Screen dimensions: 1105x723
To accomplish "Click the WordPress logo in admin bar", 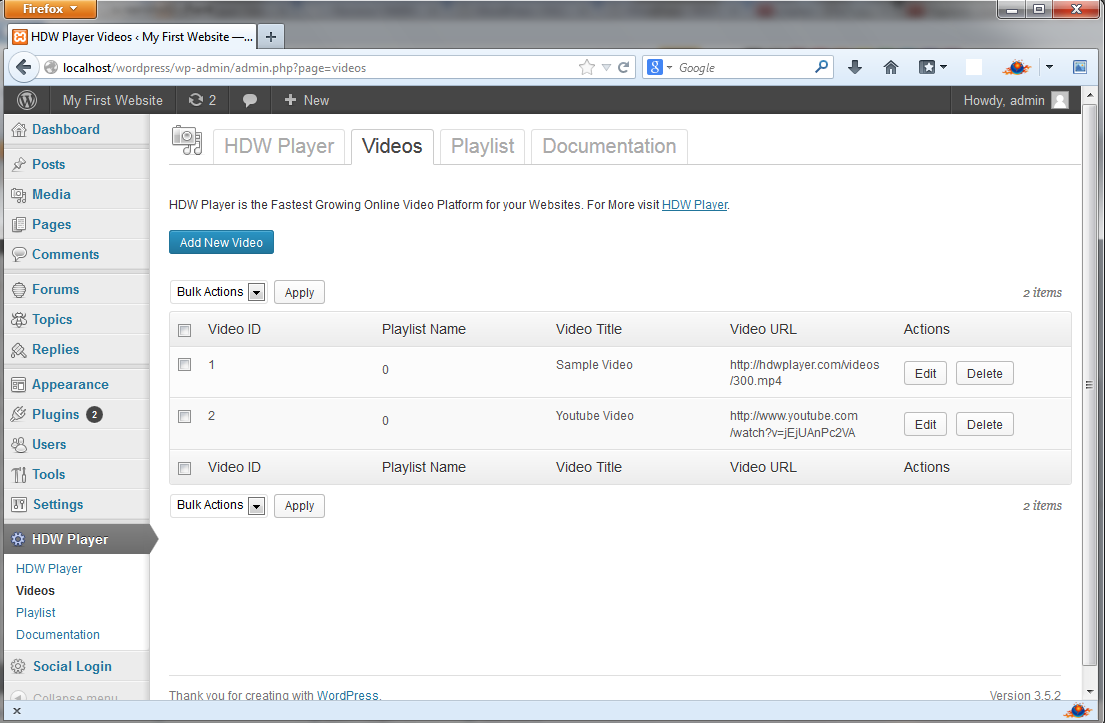I will click(x=27, y=100).
